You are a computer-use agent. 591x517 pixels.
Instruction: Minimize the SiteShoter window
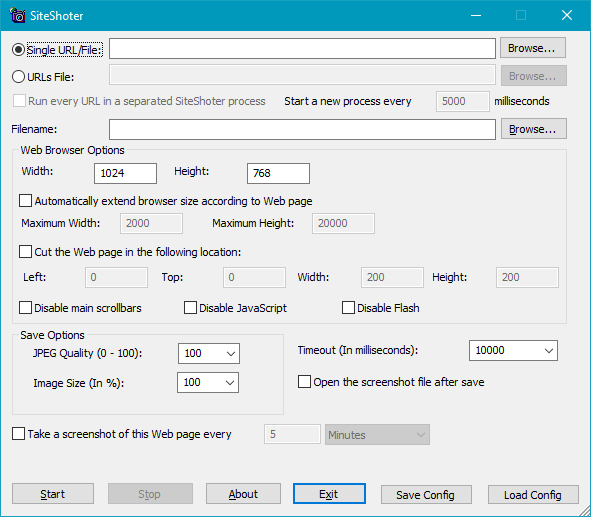click(476, 15)
